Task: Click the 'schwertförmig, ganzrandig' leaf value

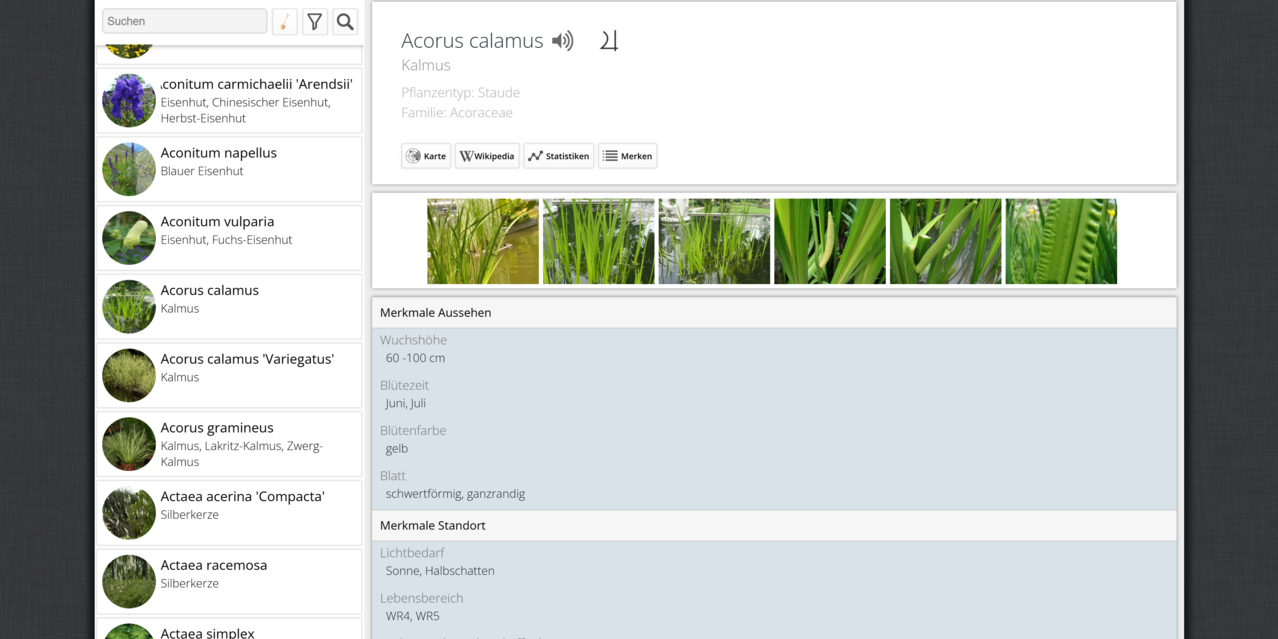Action: click(x=456, y=494)
